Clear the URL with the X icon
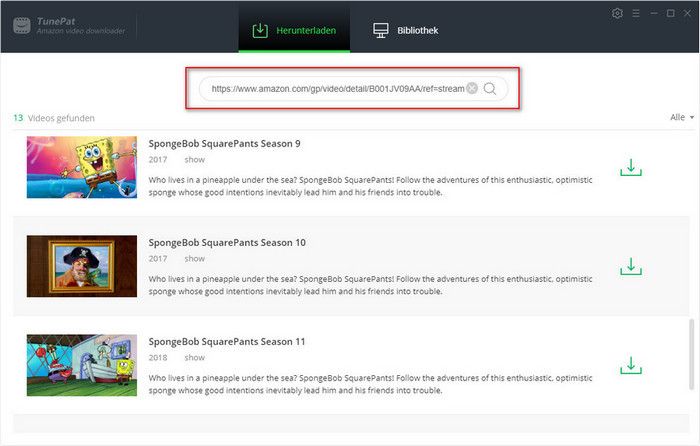Screen dimensions: 700x446 click(x=472, y=88)
